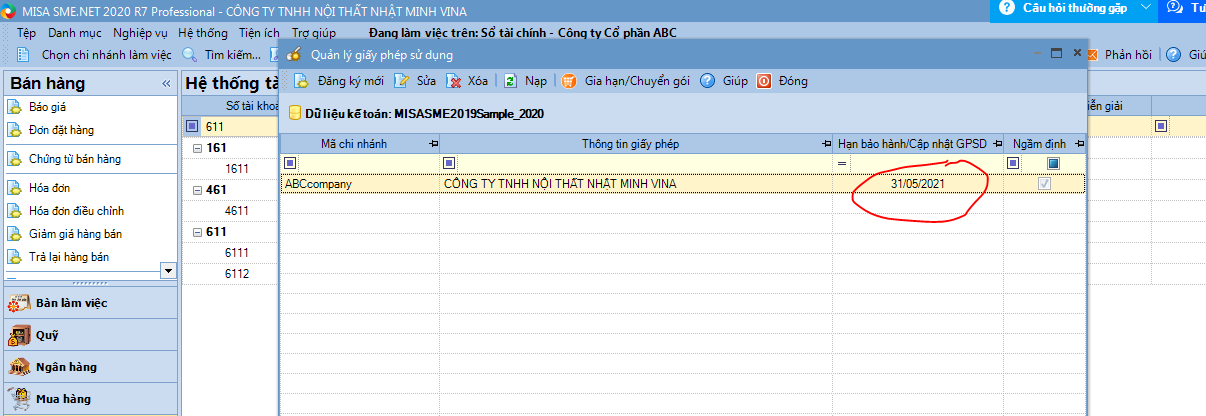
Task: Switch to Mua hàng module
Action: pyautogui.click(x=89, y=399)
